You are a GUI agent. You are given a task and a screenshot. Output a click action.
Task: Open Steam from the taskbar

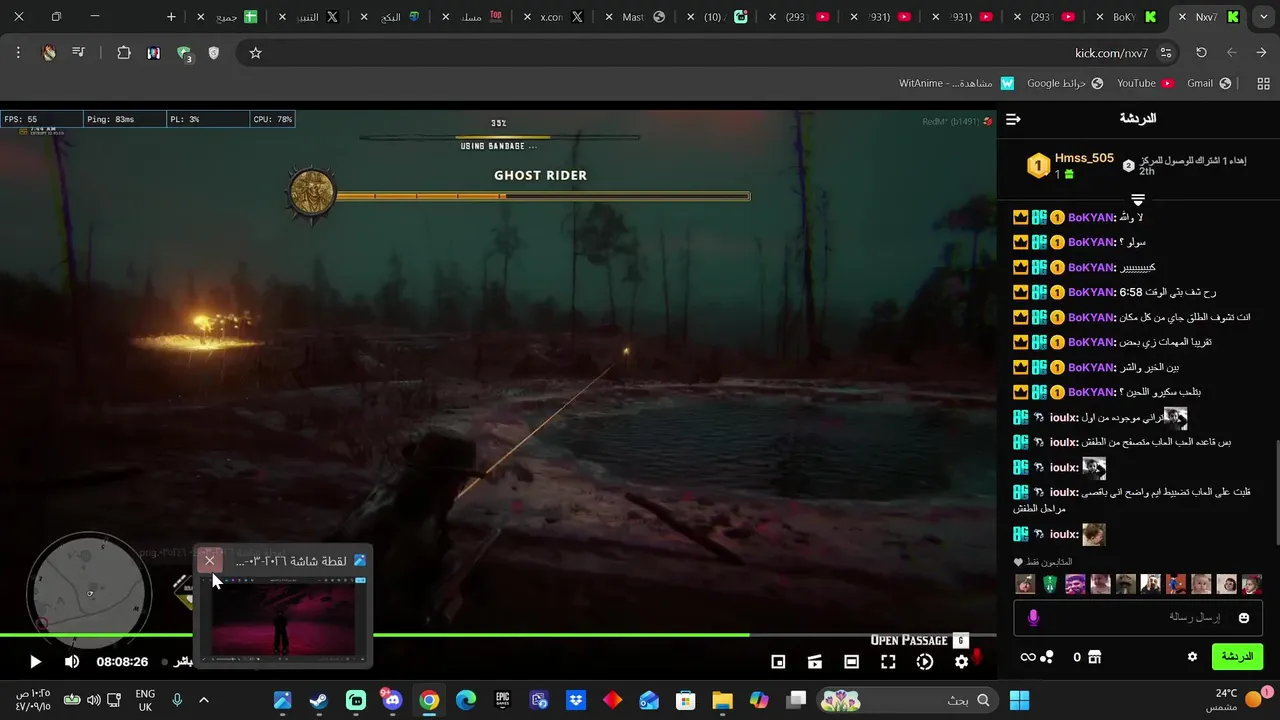[x=318, y=700]
